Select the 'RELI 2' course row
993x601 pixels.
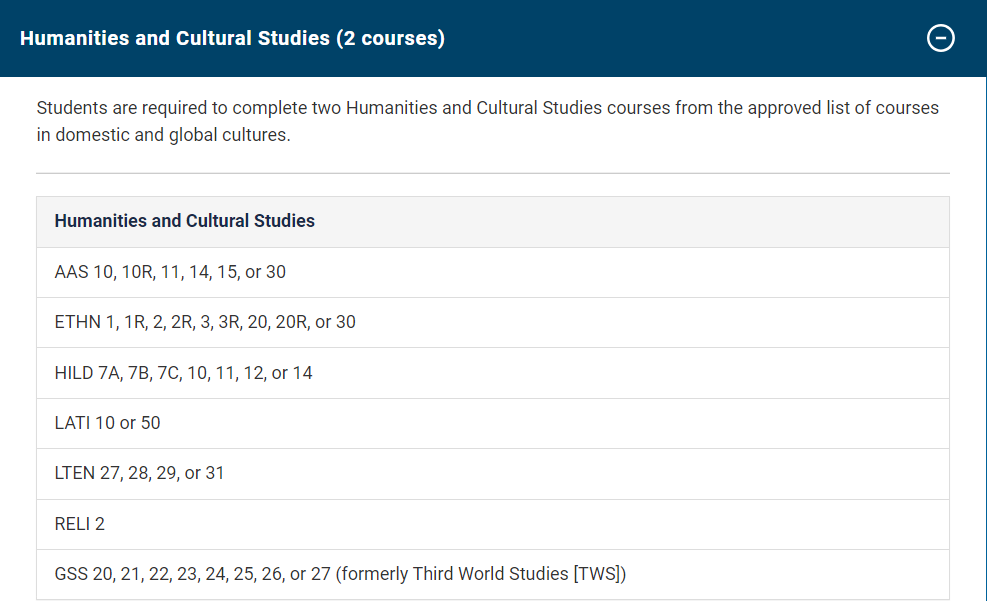coord(79,524)
